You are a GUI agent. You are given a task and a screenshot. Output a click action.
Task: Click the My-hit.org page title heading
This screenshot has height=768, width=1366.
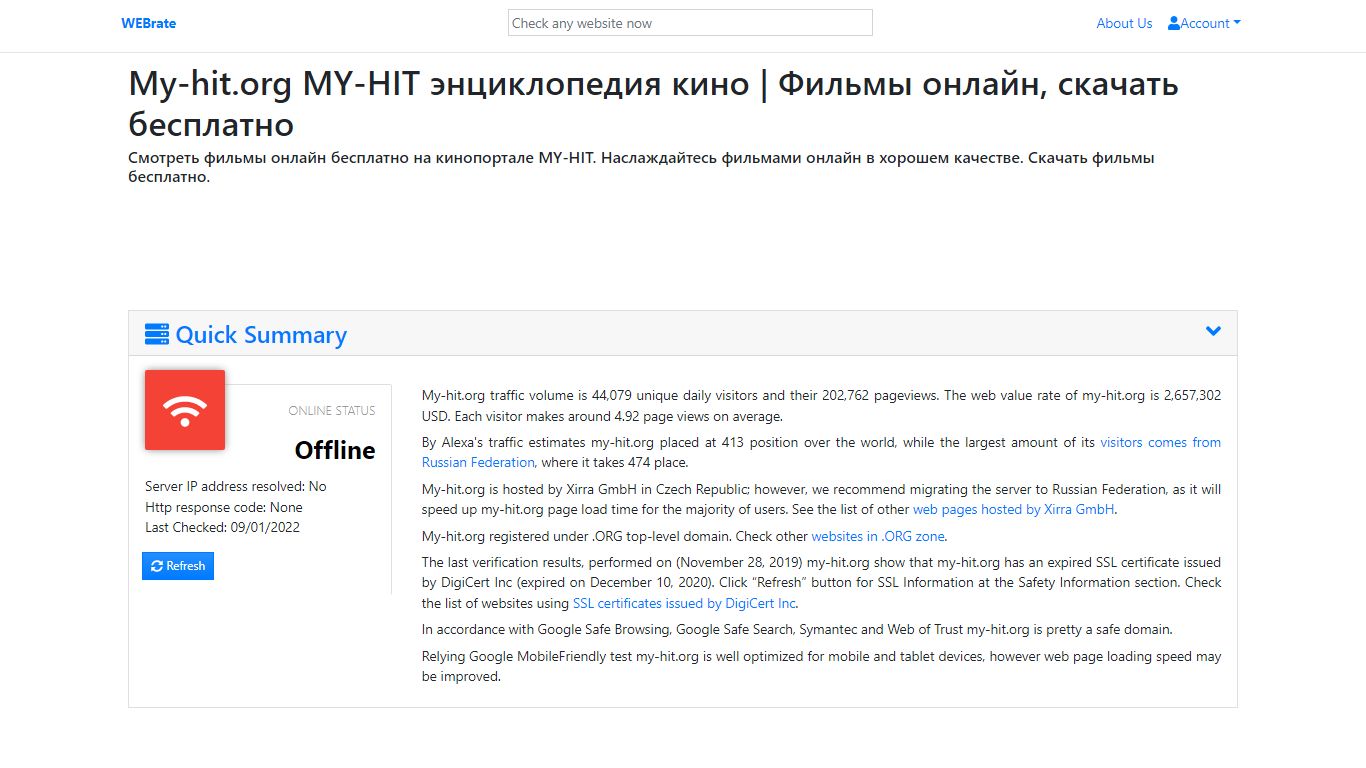click(x=654, y=104)
